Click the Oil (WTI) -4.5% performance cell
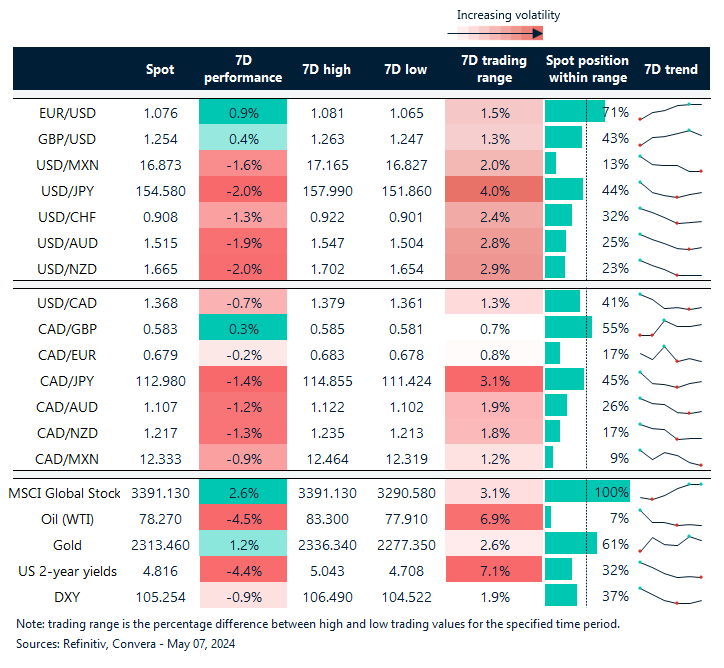 pyautogui.click(x=243, y=518)
